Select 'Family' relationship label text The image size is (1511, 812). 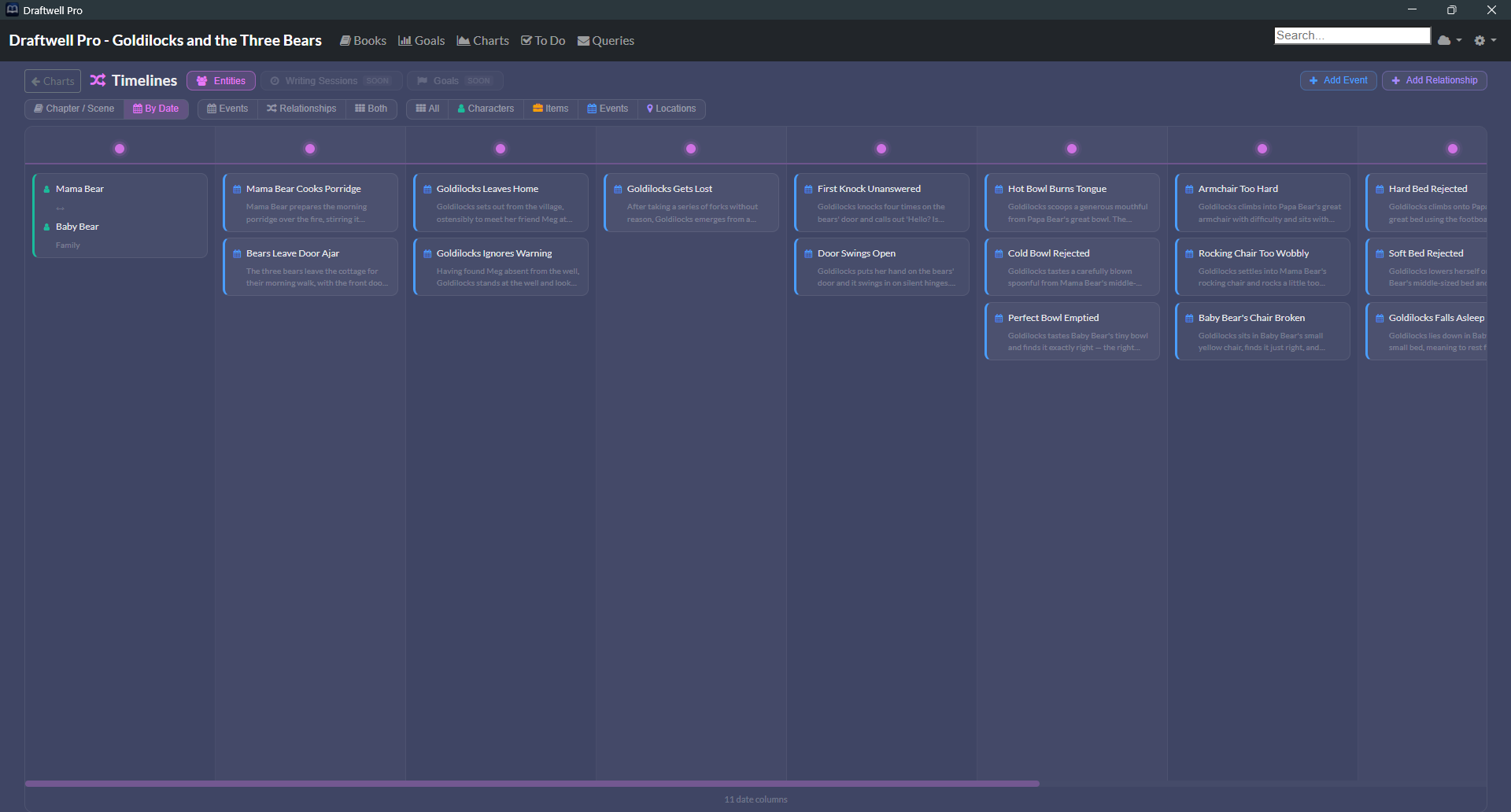tap(68, 245)
